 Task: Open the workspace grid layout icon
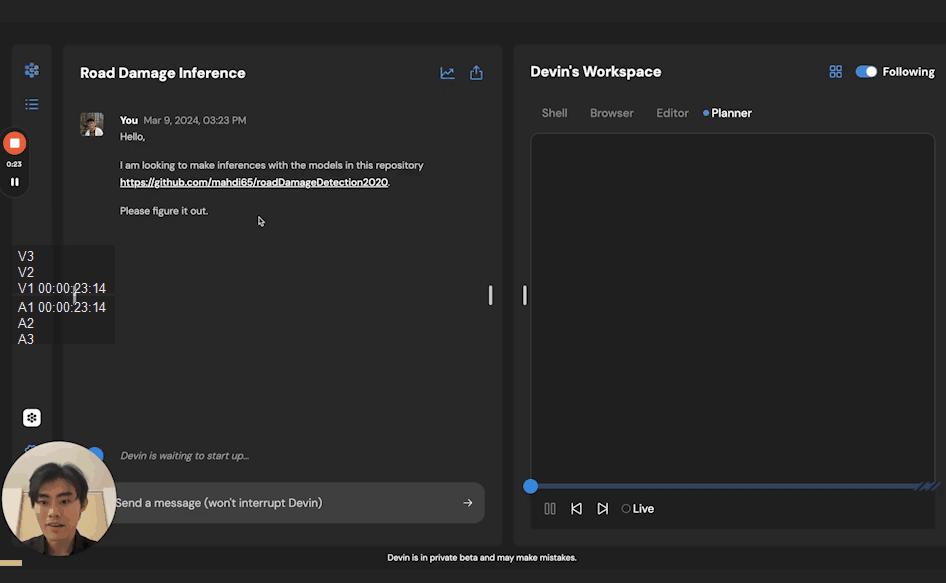pyautogui.click(x=835, y=72)
